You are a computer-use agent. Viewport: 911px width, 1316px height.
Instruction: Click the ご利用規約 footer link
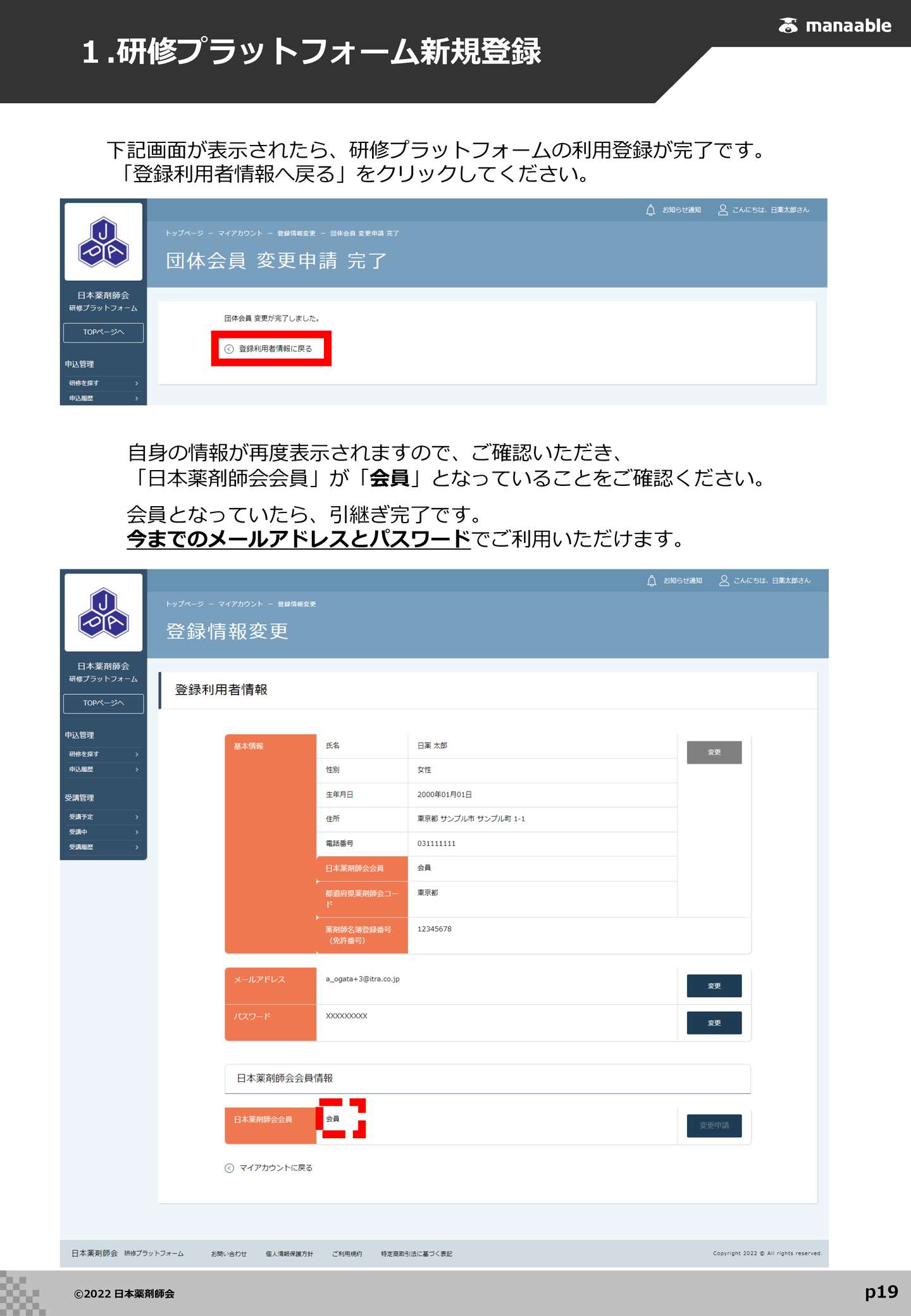347,1254
